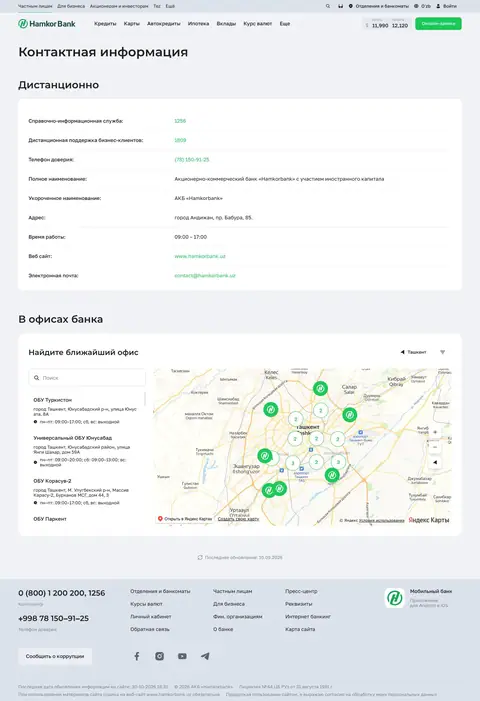The height and width of the screenshot is (701, 480).
Task: Open the site search magnifier icon
Action: [x=328, y=6]
